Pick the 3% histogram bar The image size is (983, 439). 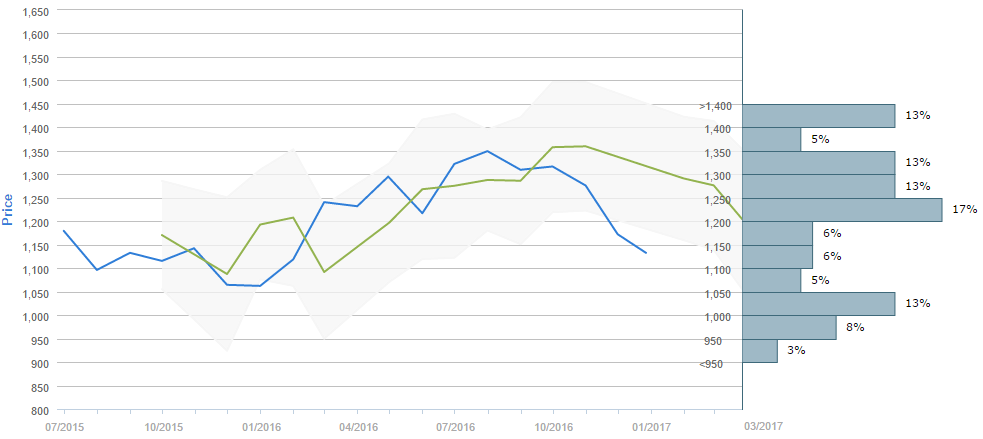(x=760, y=351)
